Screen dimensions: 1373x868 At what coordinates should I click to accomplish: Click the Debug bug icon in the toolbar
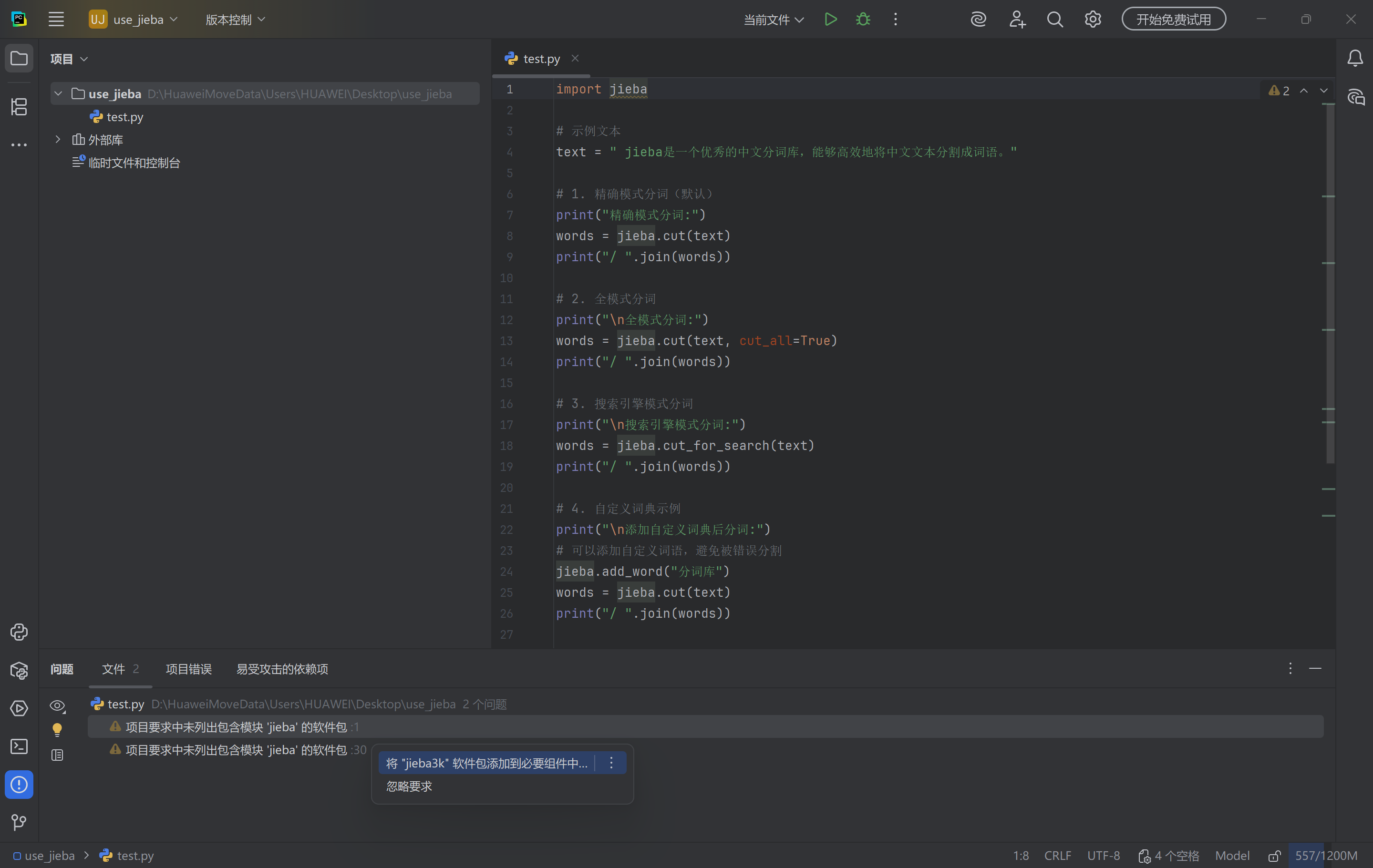tap(863, 20)
